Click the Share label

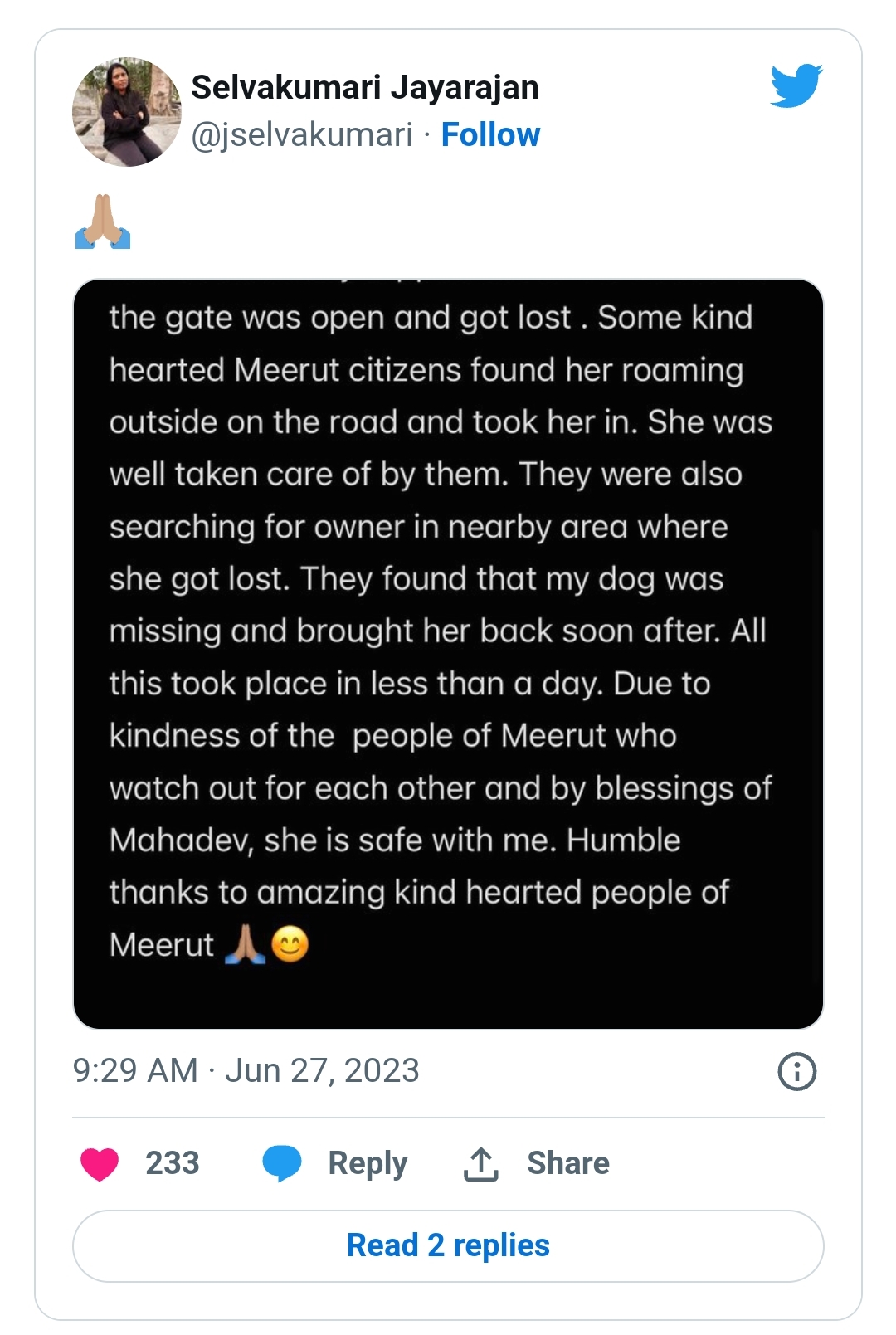[x=568, y=1163]
